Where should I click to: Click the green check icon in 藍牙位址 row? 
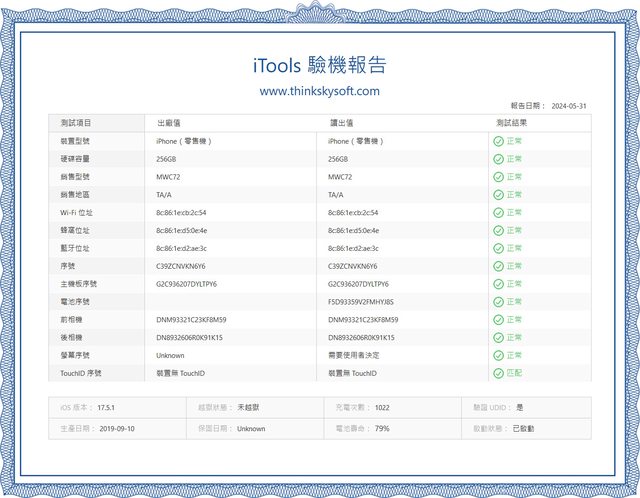pyautogui.click(x=498, y=248)
